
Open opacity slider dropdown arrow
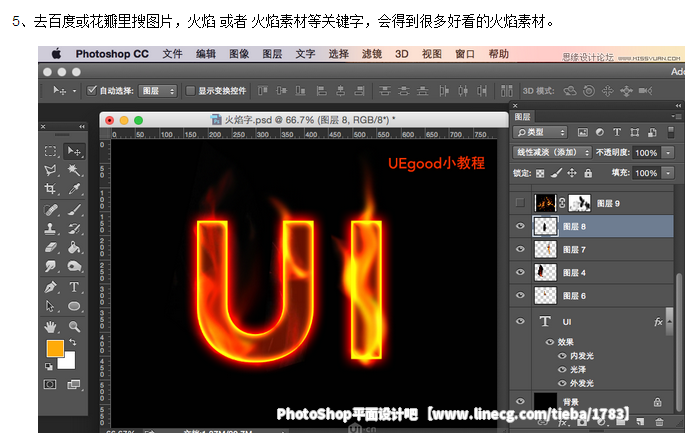668,152
